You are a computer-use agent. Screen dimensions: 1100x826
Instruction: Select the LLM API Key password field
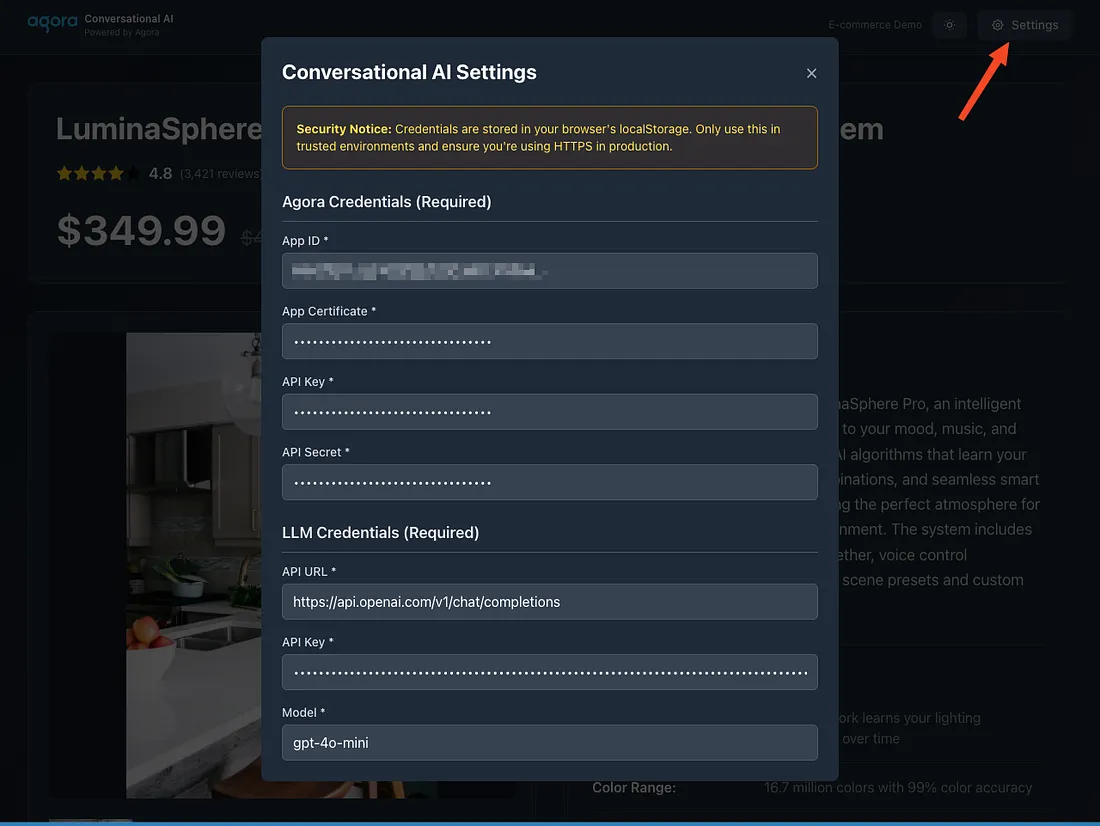[x=549, y=672]
